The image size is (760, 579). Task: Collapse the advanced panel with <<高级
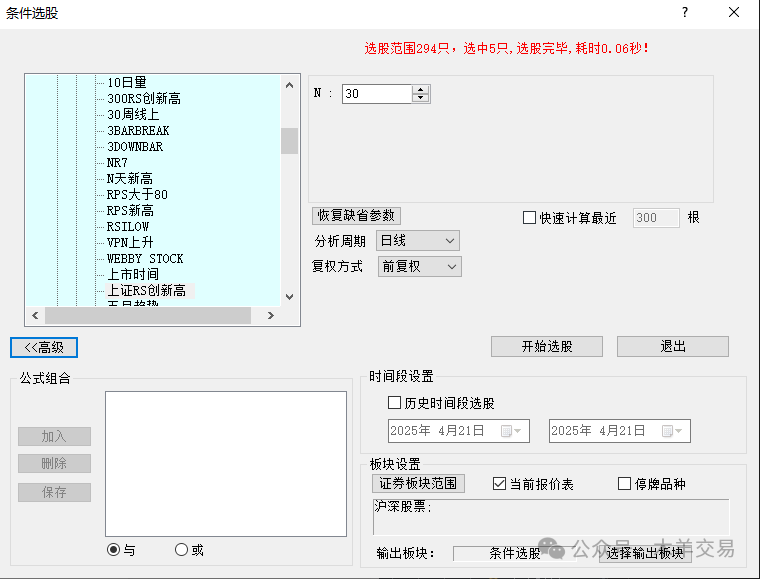click(44, 347)
